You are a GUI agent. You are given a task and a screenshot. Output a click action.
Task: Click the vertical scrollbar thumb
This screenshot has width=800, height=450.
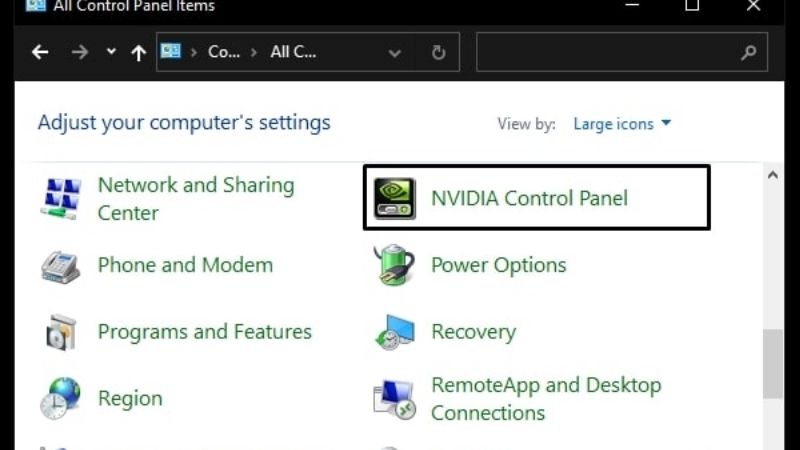(772, 363)
